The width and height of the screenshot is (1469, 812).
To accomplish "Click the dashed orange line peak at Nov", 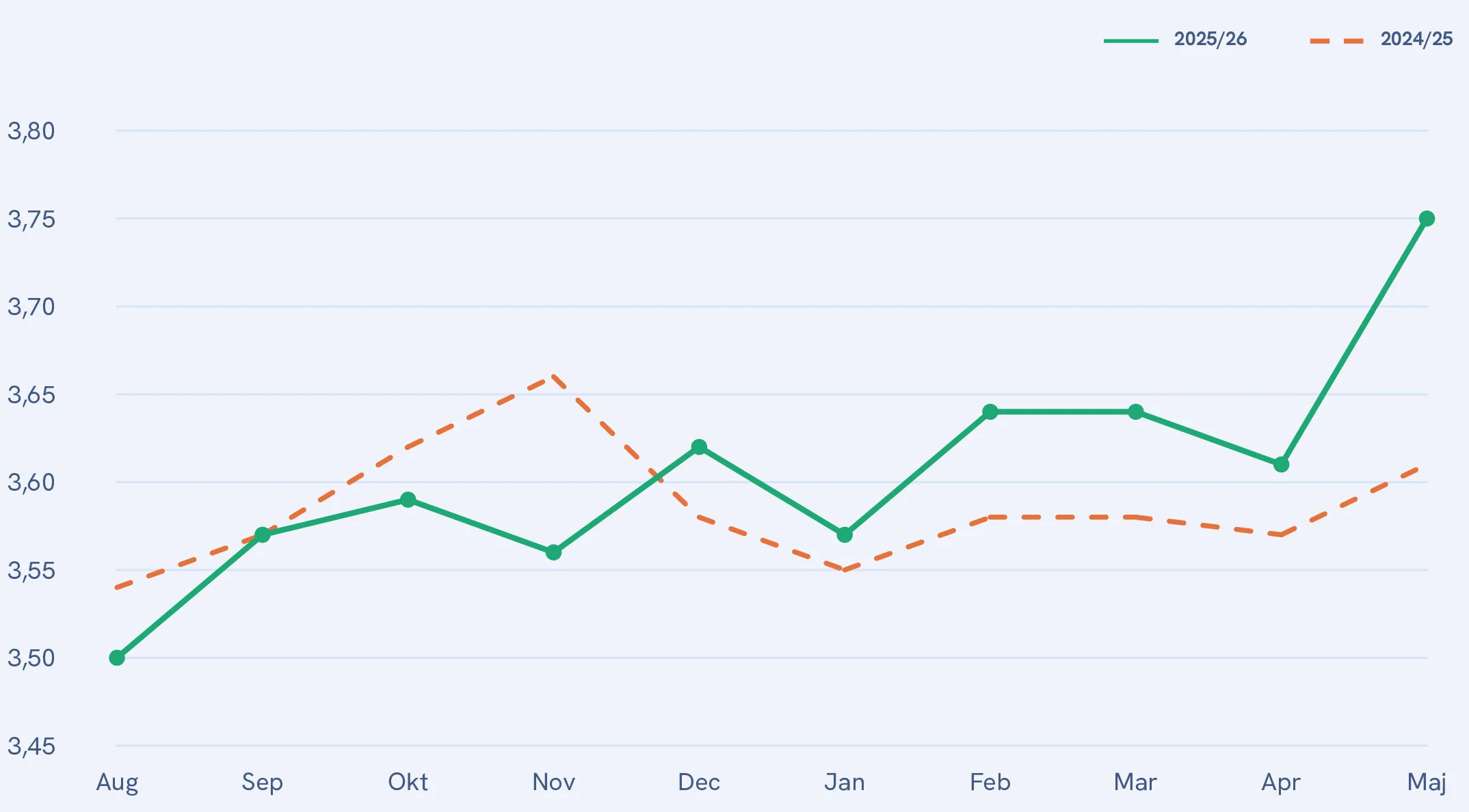I will click(553, 377).
